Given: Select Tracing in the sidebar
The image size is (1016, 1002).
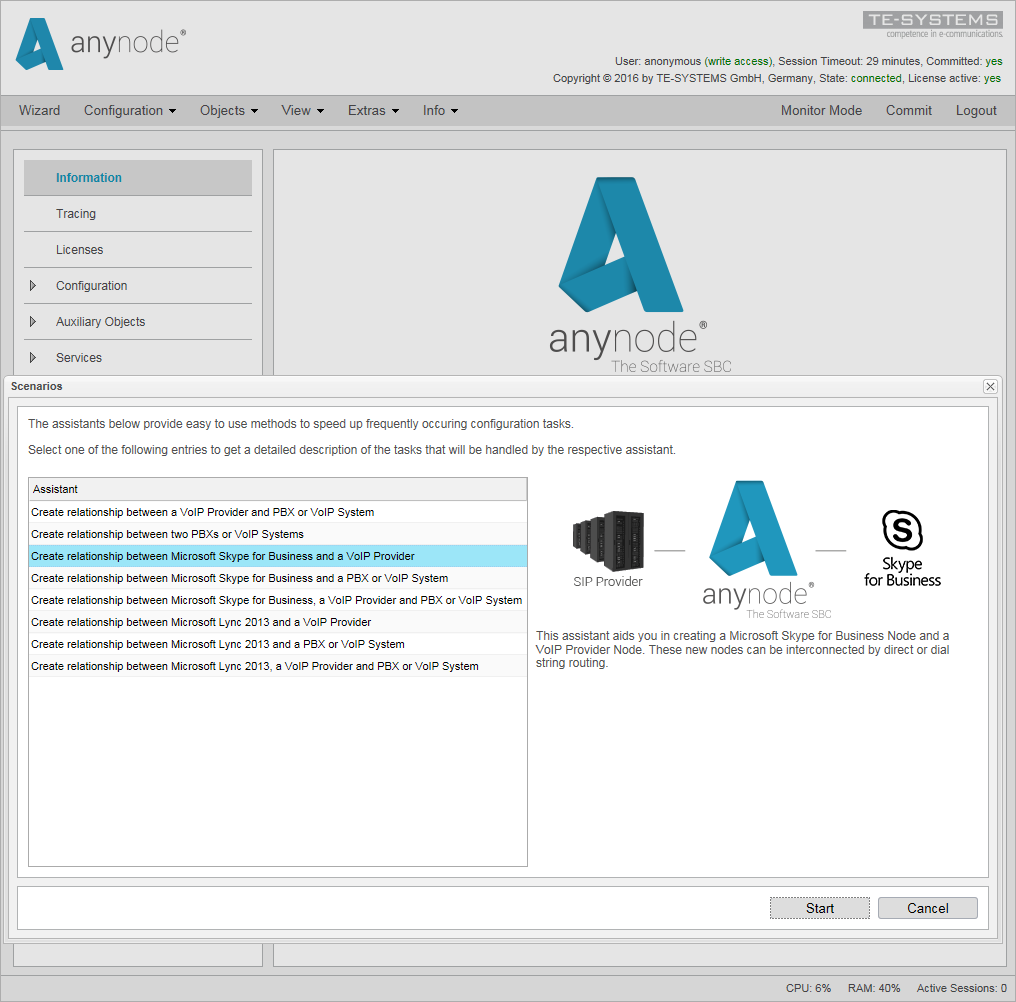Looking at the screenshot, I should point(138,214).
